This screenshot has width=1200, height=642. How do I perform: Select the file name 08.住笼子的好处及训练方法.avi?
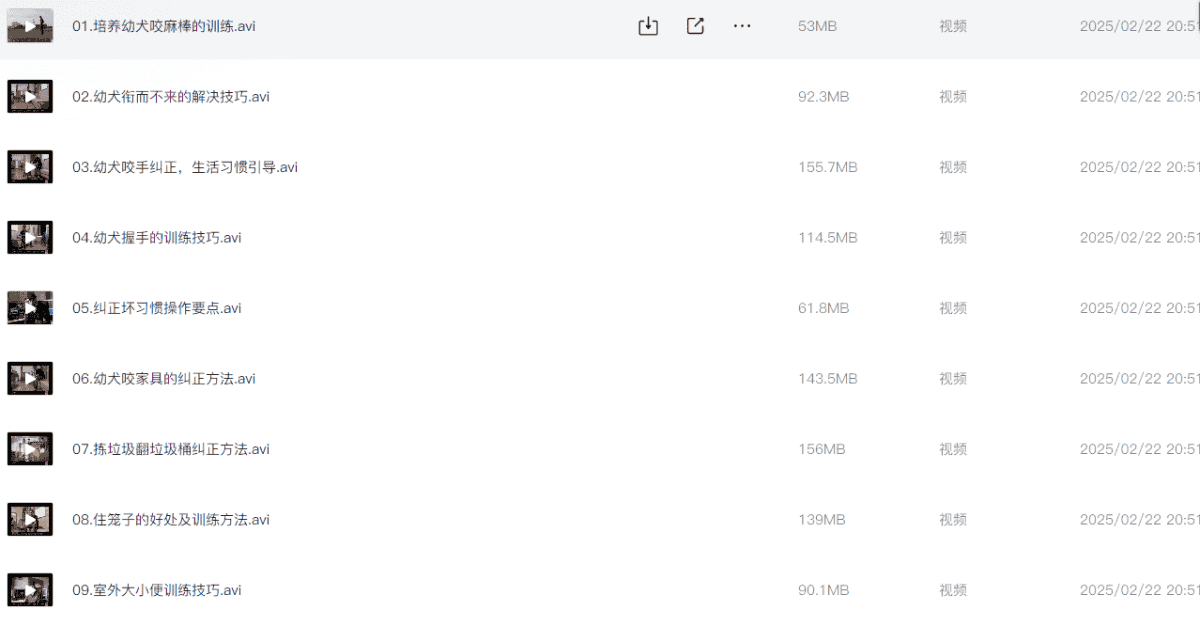point(171,520)
